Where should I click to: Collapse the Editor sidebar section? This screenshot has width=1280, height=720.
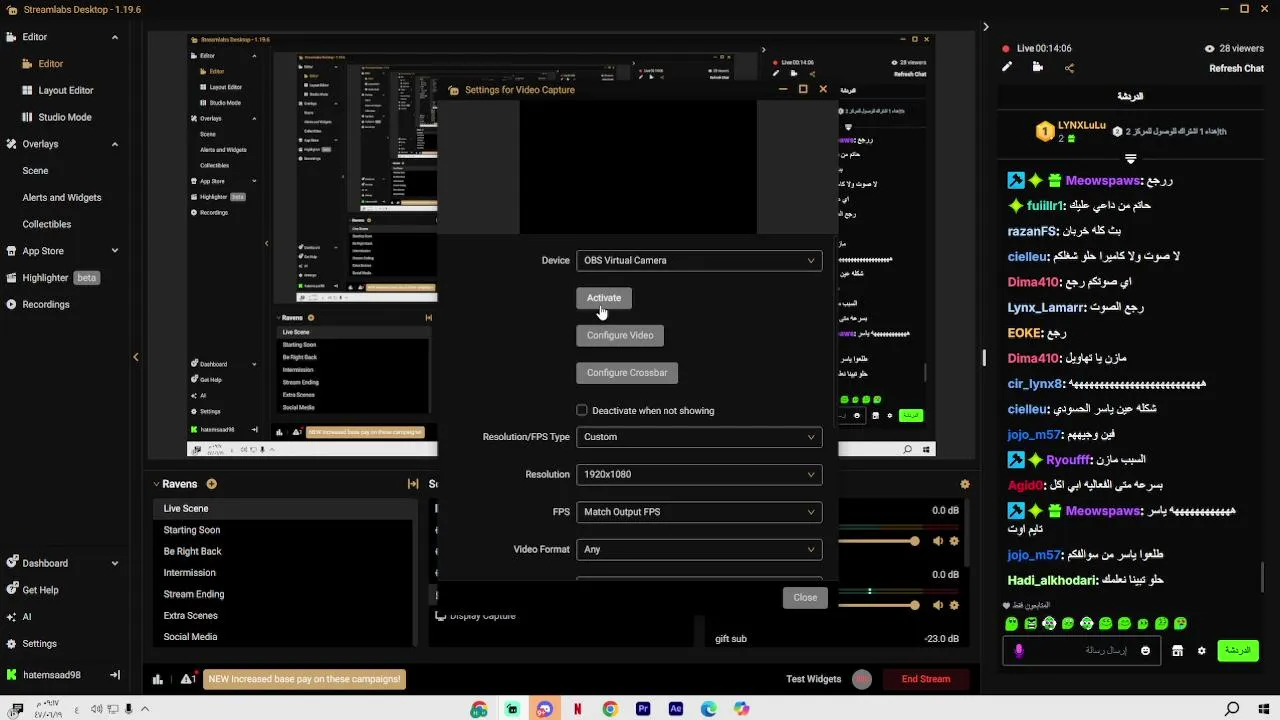115,37
